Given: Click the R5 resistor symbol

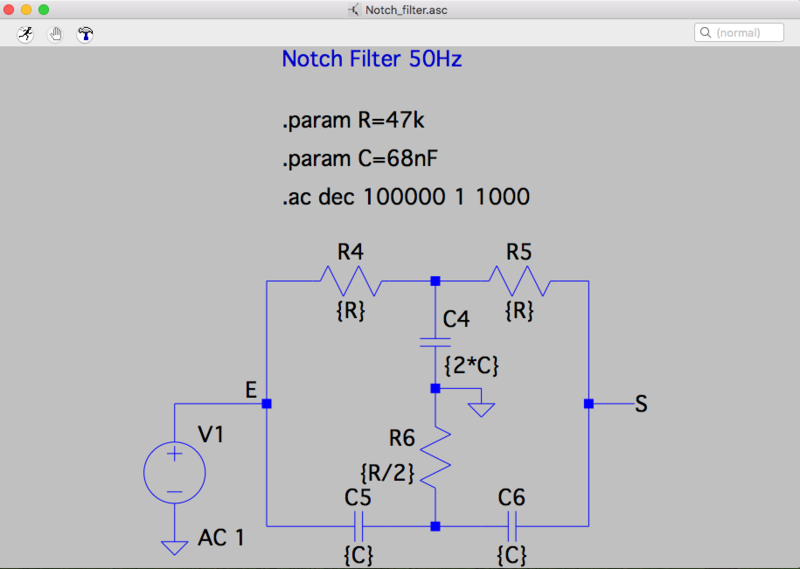Looking at the screenshot, I should 518,281.
